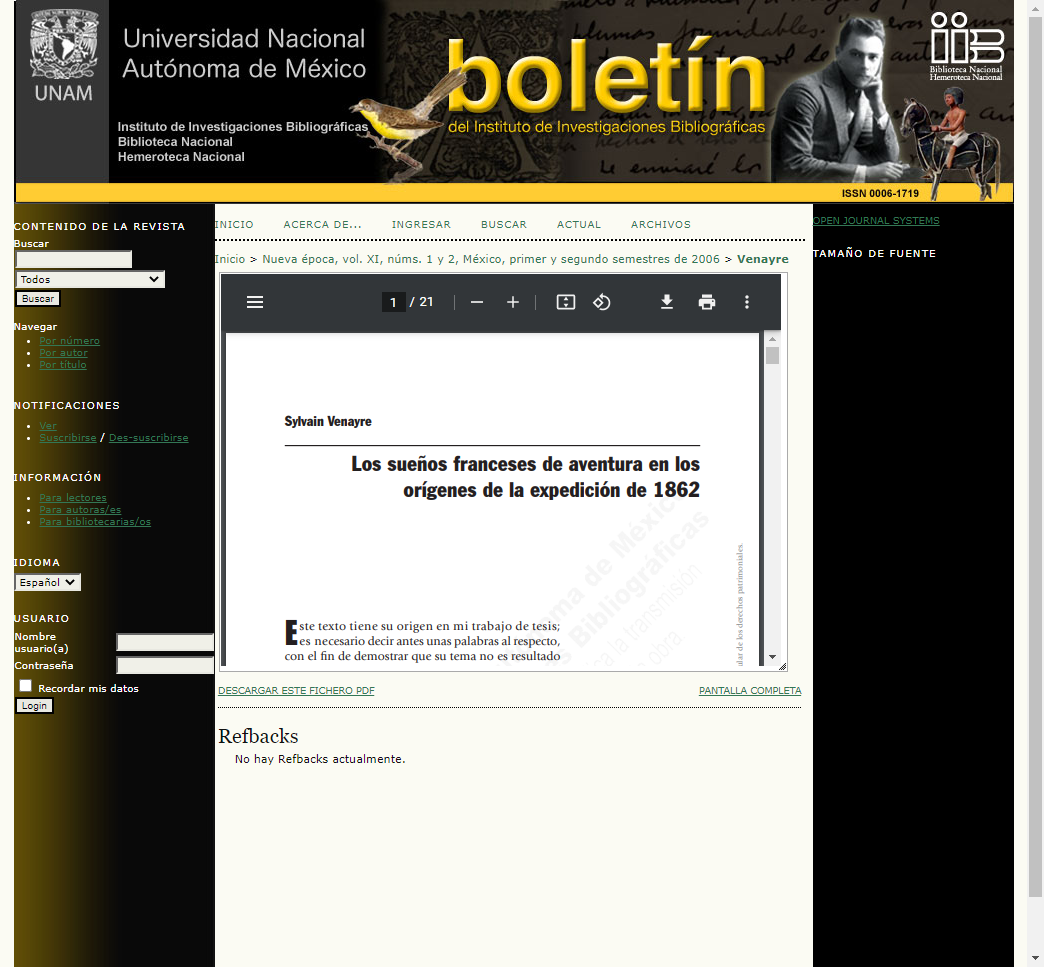Viewport: 1044px width, 967px height.
Task: Click the boletín banner title
Action: click(606, 77)
